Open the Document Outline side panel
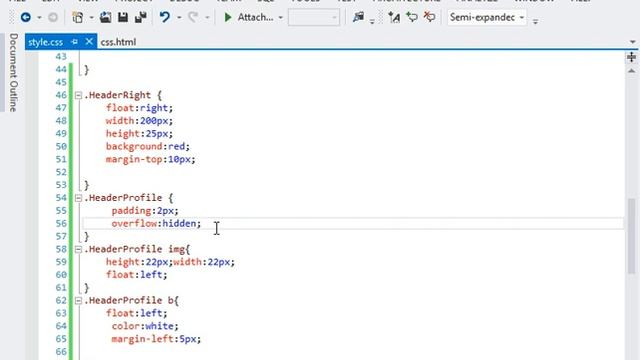 [13, 72]
